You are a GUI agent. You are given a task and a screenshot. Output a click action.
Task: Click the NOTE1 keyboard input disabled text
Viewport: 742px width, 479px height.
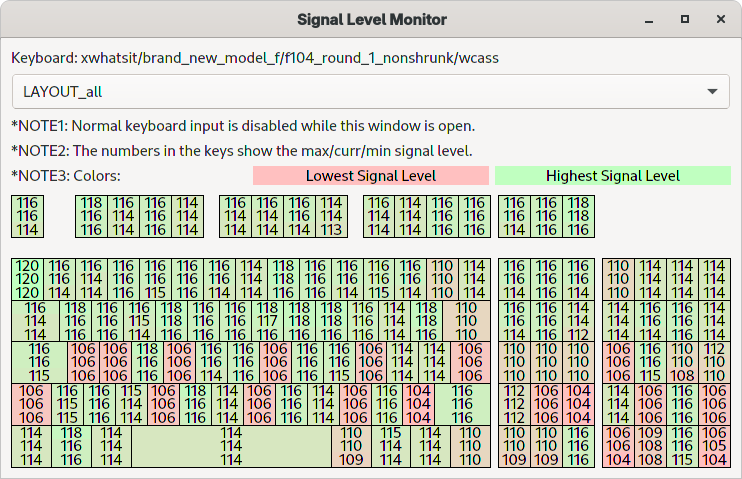pyautogui.click(x=243, y=126)
